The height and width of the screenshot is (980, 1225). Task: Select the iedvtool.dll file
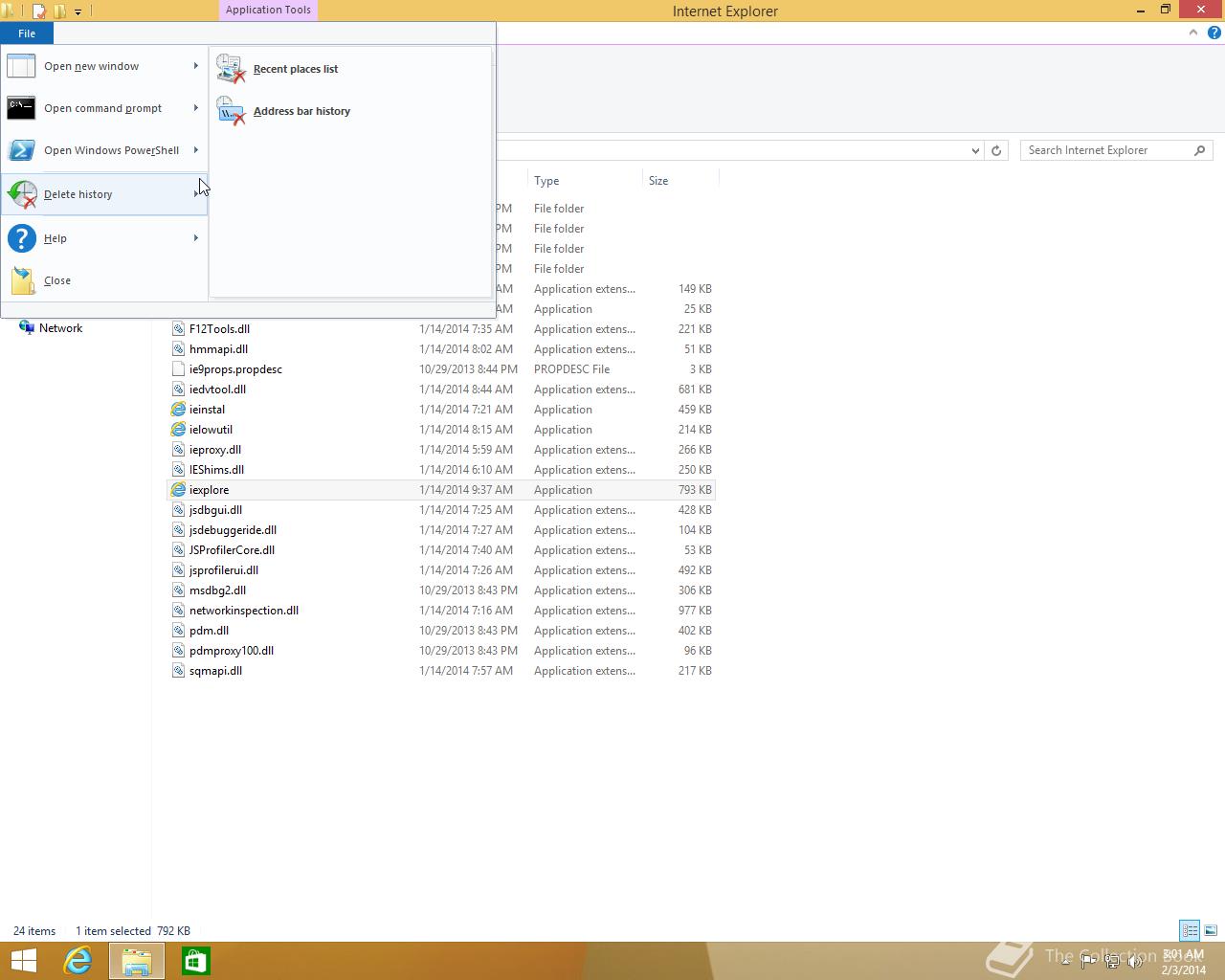[217, 390]
